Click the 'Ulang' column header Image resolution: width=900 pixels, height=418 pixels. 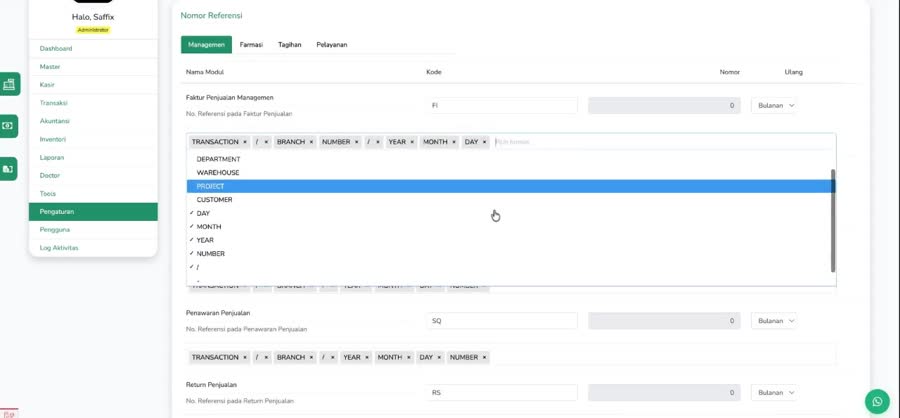793,72
